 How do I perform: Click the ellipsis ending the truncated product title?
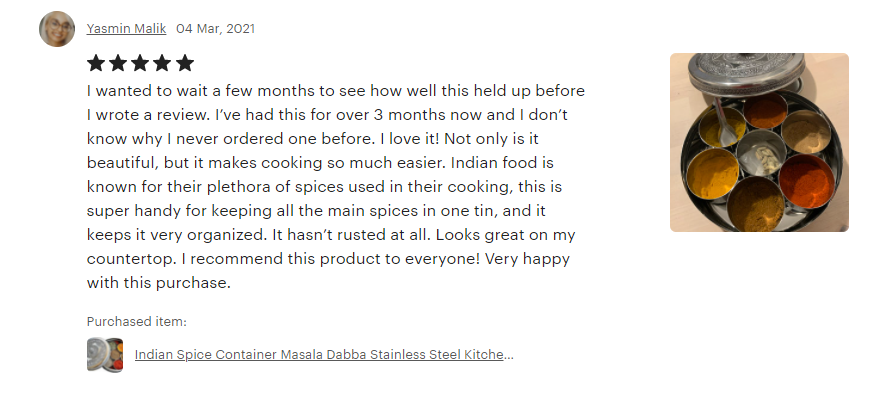[509, 355]
